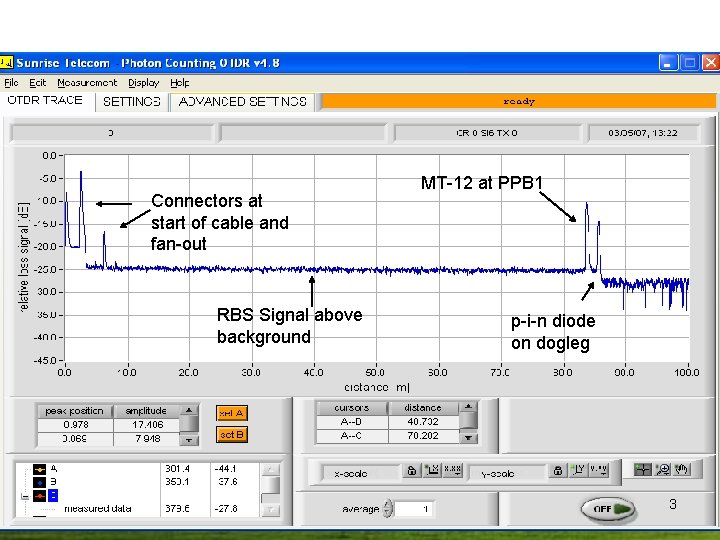Click the 03/05/07, 13:22 timestamp field
Screen dimensions: 720x540
tap(643, 133)
